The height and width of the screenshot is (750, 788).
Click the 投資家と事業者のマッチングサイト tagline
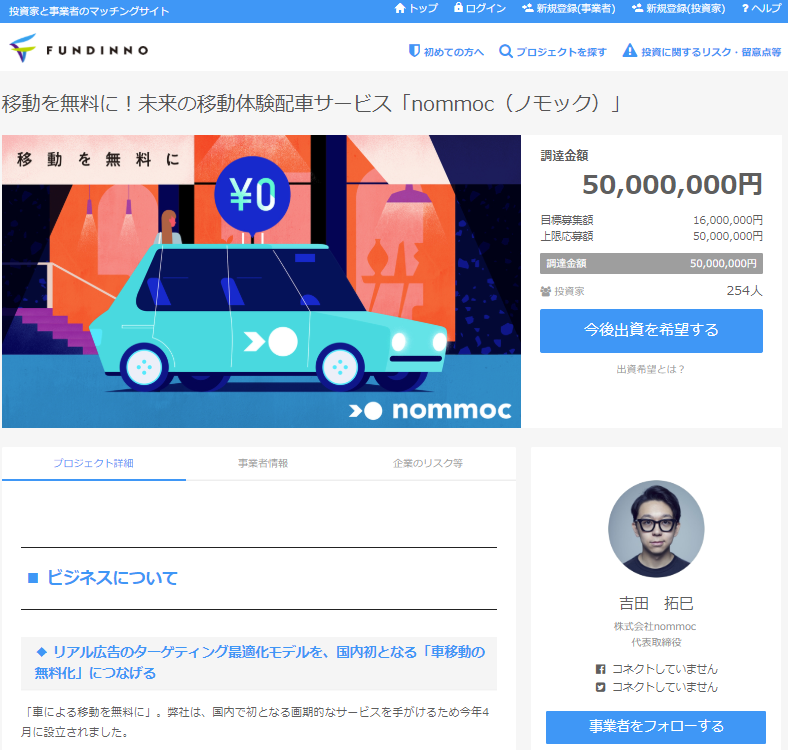[x=89, y=11]
